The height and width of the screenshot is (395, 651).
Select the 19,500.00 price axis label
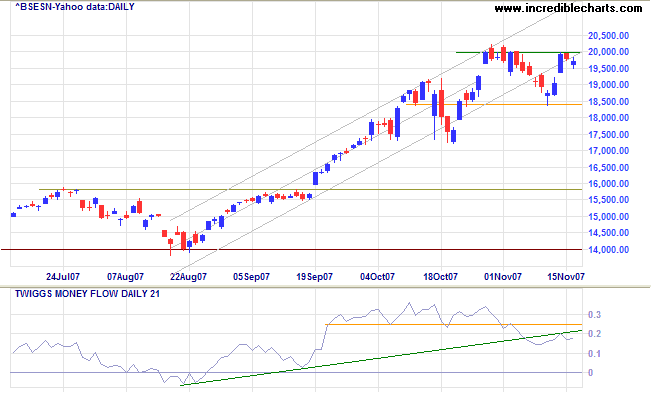[608, 69]
